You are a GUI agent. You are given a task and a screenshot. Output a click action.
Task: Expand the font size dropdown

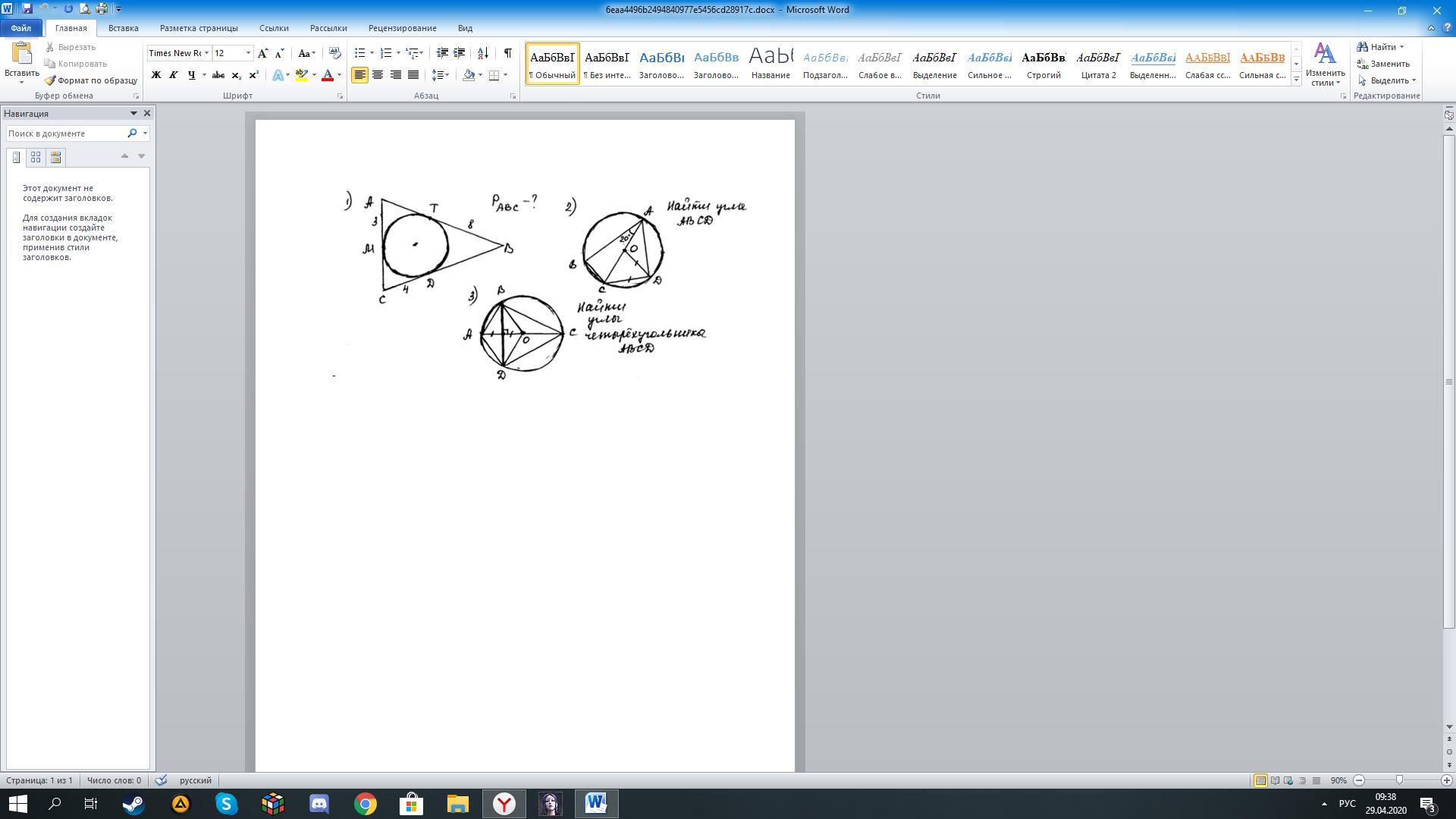point(248,53)
